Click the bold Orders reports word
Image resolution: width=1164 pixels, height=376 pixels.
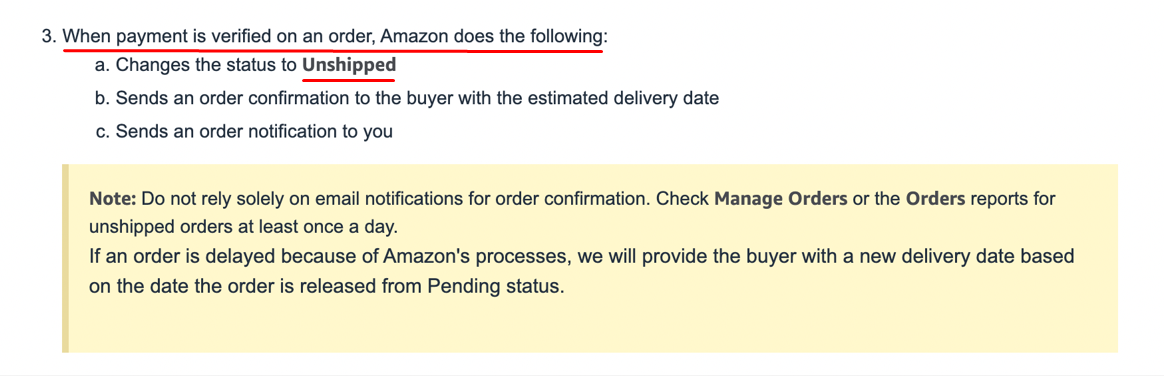(x=935, y=199)
